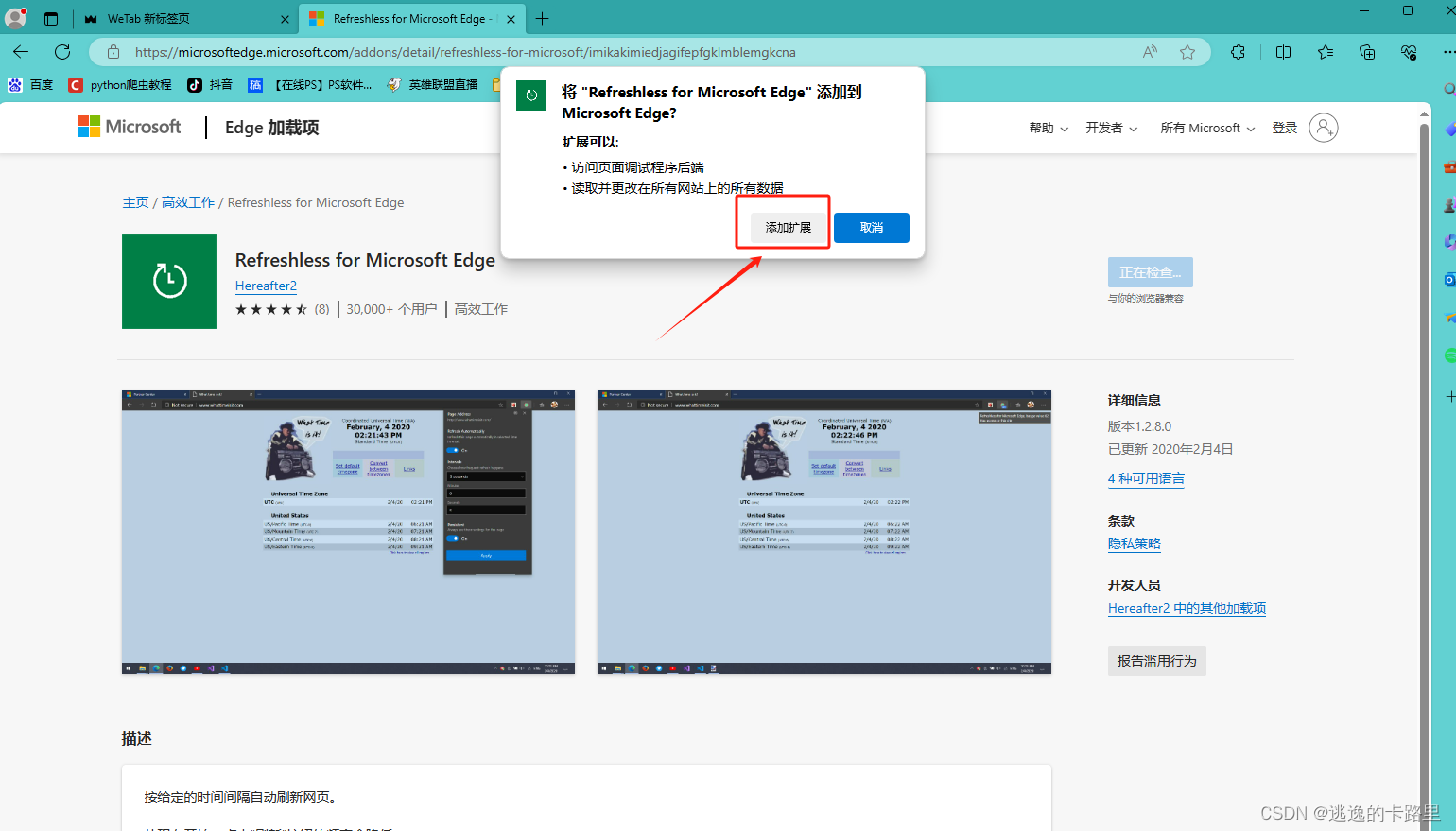The width and height of the screenshot is (1456, 831).
Task: Click the 30,000+ 个用户 text
Action: point(391,309)
